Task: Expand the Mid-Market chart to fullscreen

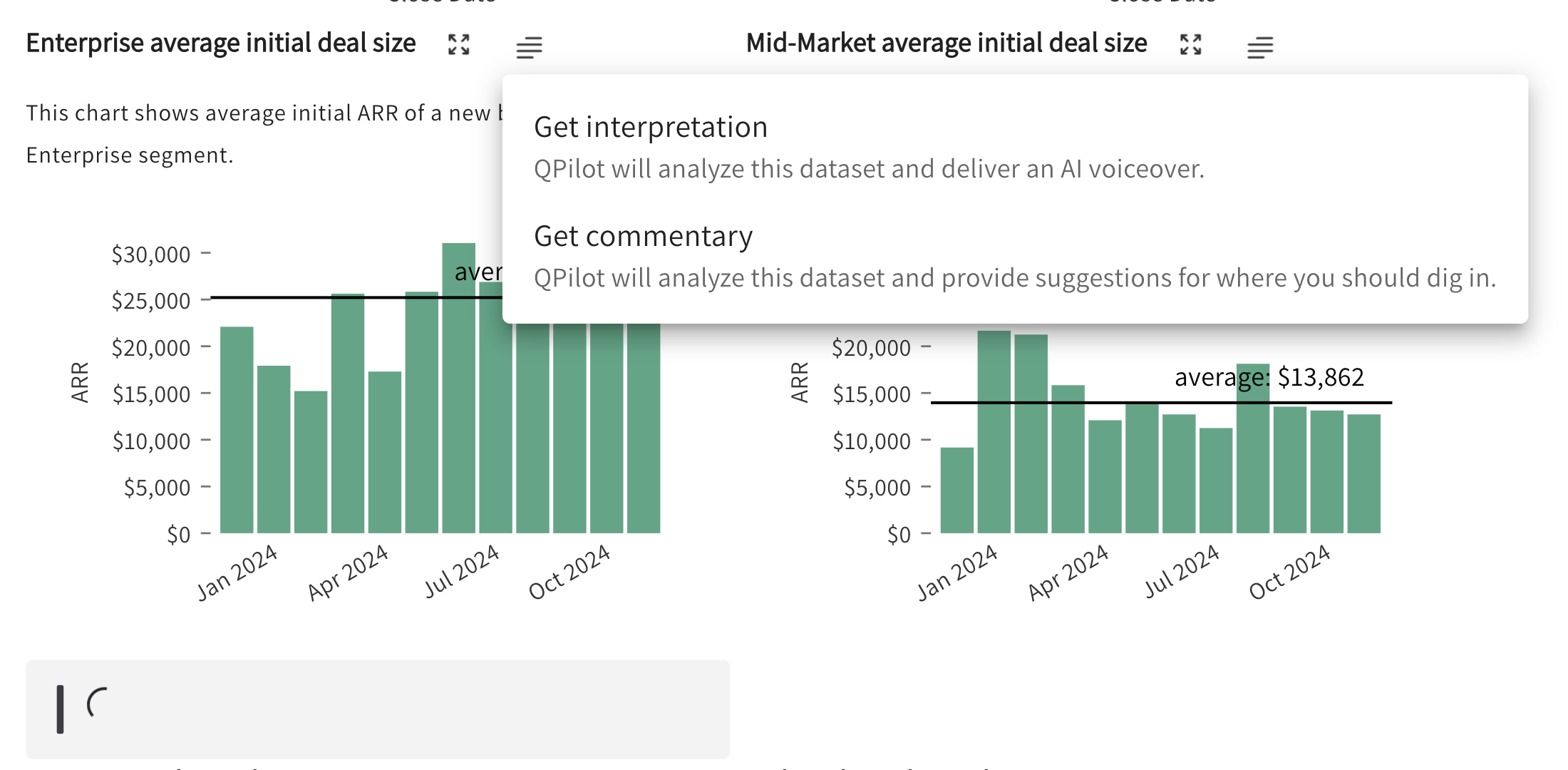Action: click(x=1191, y=45)
